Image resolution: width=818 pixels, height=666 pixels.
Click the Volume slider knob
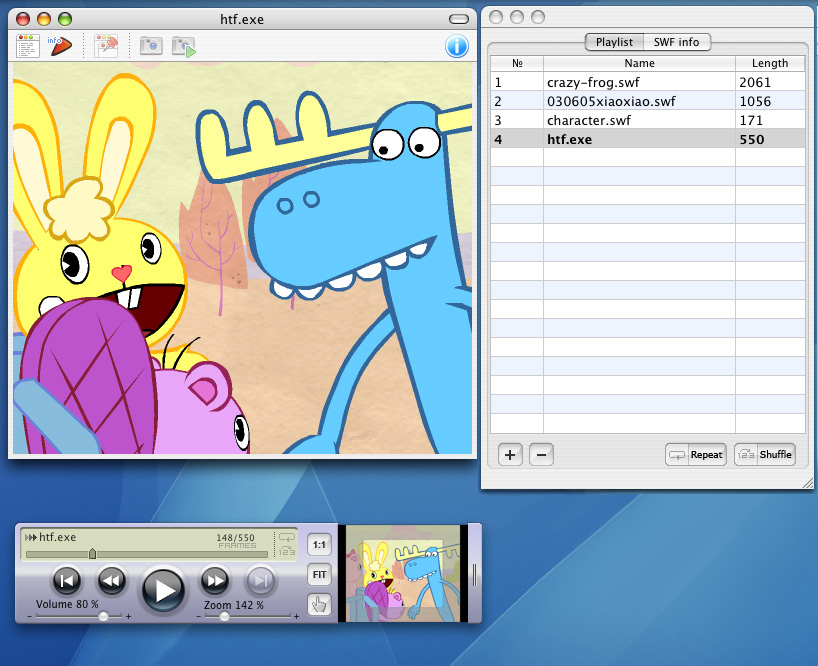point(103,616)
